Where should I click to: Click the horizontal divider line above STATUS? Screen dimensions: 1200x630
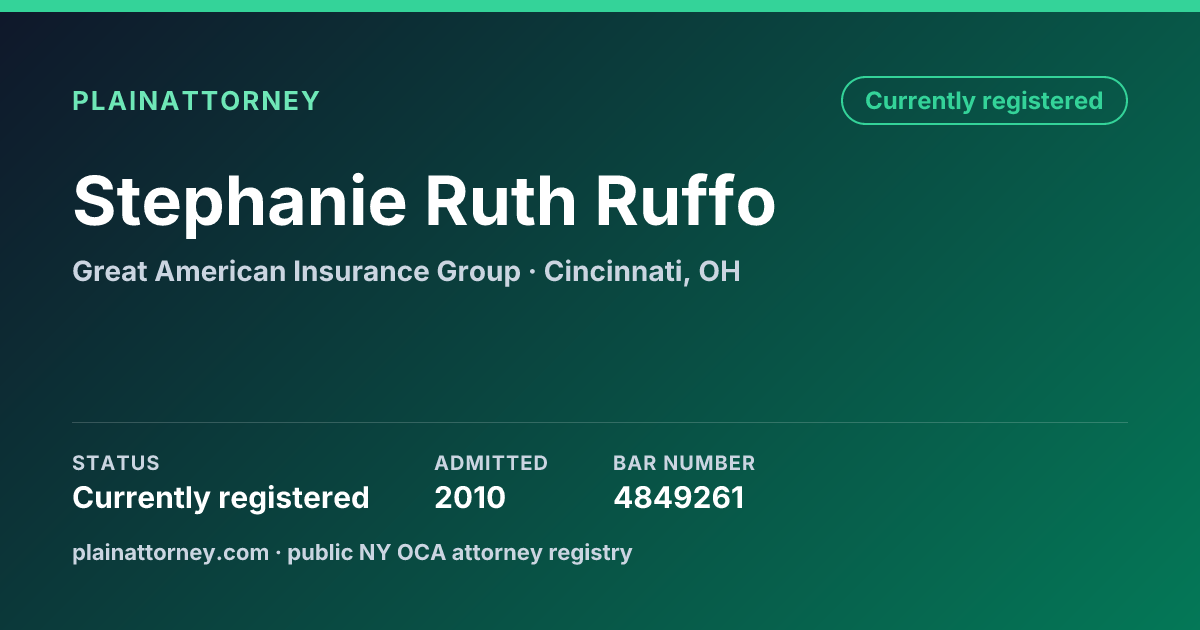point(600,422)
